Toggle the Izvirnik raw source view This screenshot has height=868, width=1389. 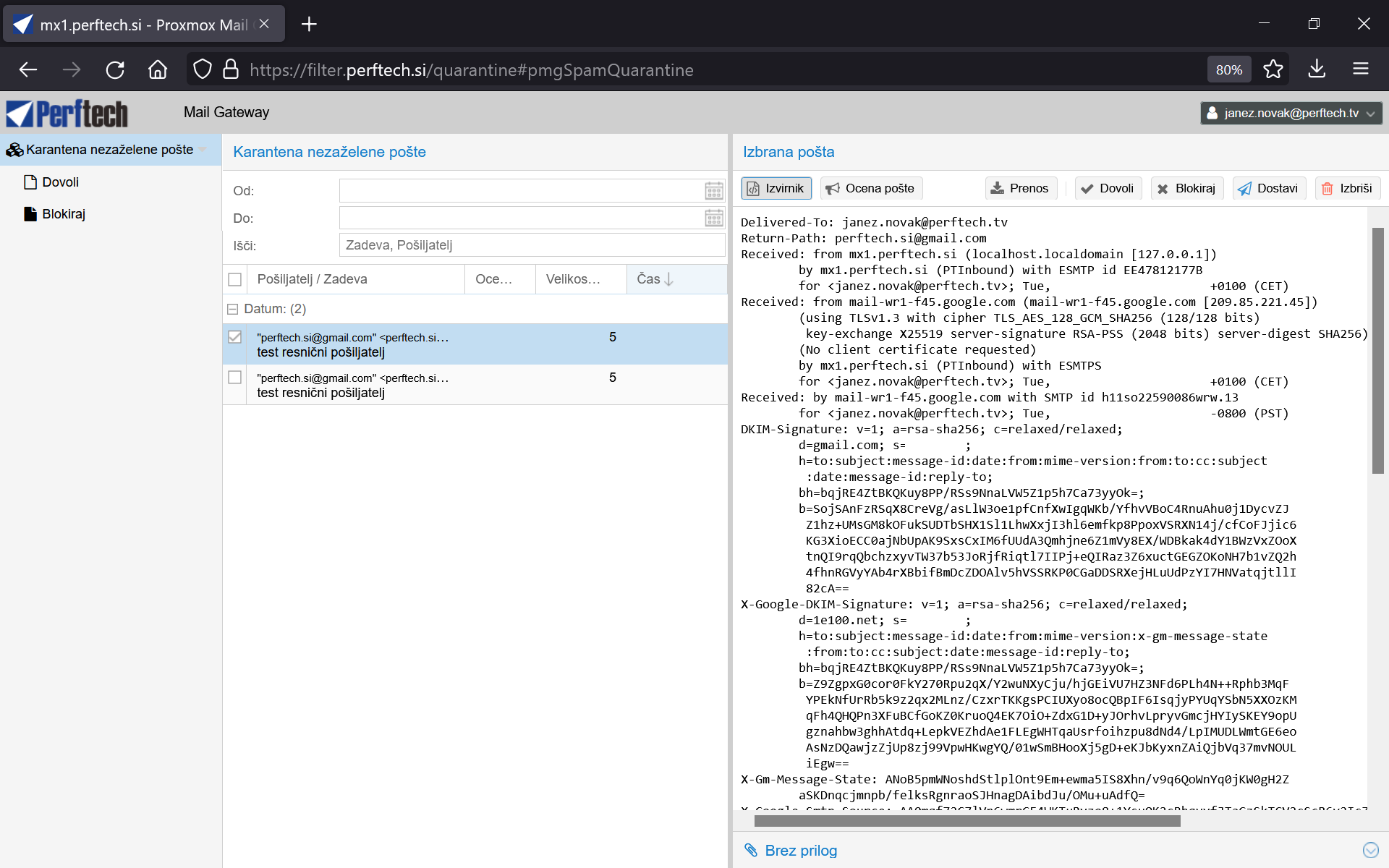[x=776, y=188]
